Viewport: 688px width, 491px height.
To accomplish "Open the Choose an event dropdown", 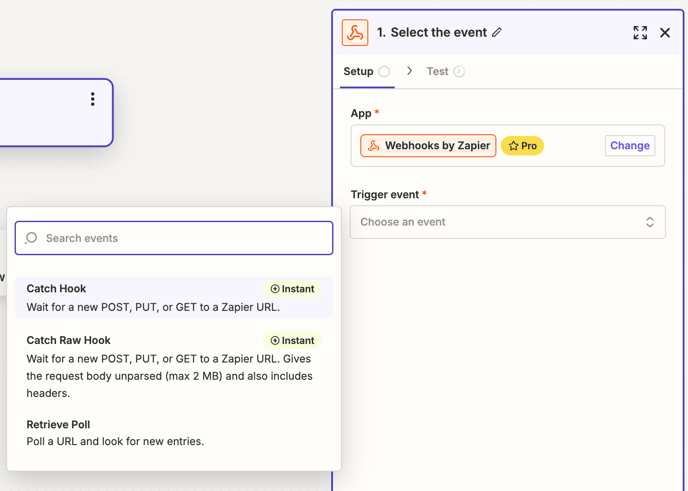I will 508,222.
